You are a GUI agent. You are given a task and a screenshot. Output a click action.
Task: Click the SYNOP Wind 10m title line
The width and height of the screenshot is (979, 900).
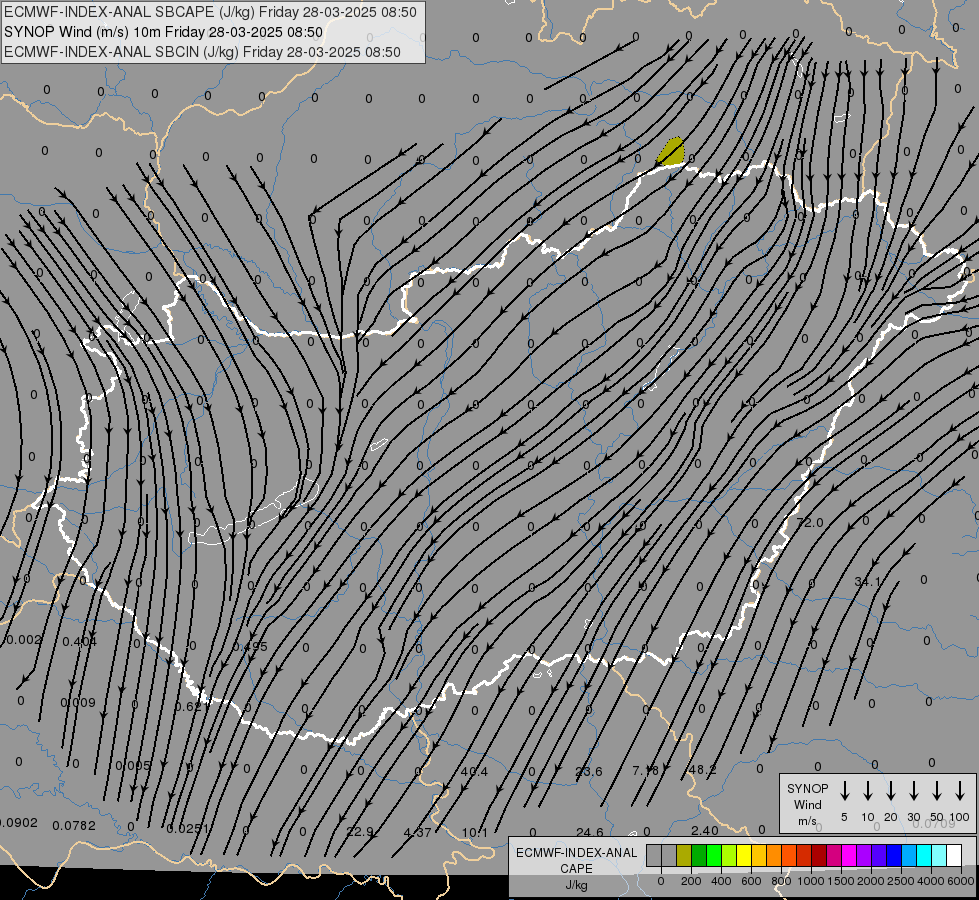[x=163, y=32]
